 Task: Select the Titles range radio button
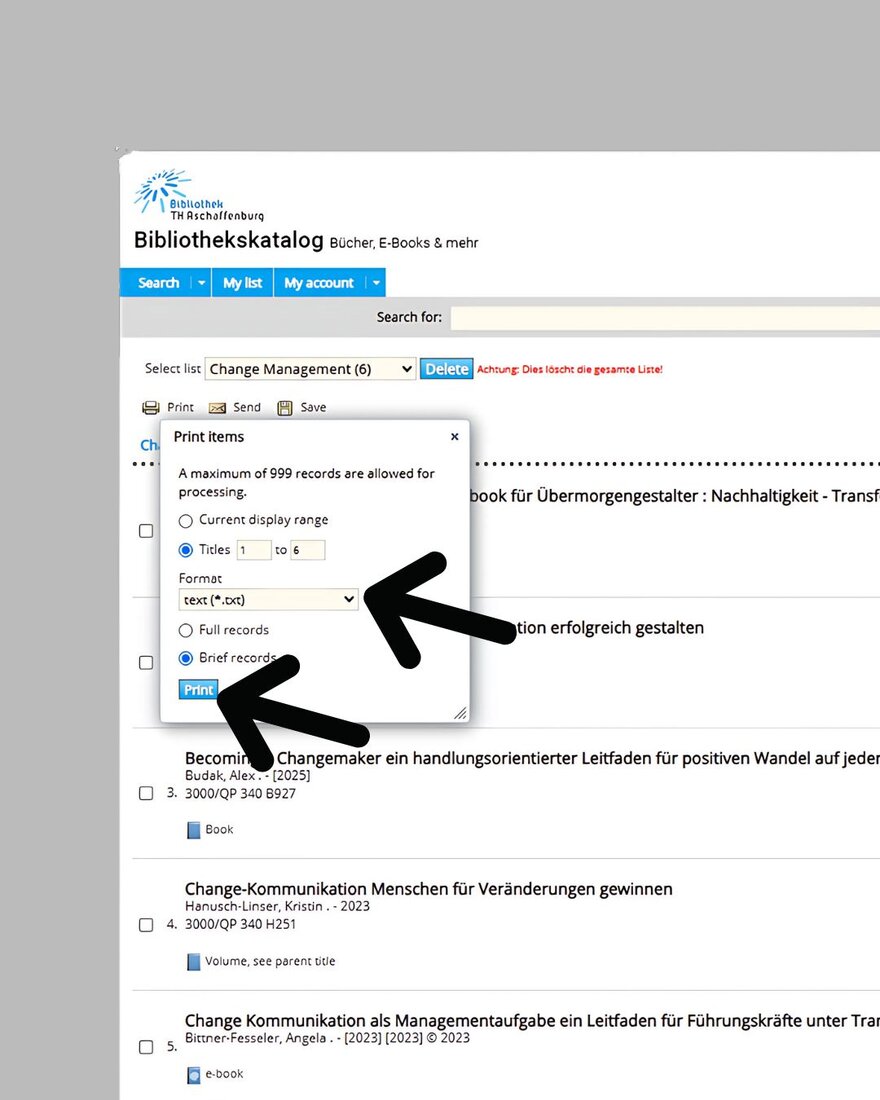[185, 550]
